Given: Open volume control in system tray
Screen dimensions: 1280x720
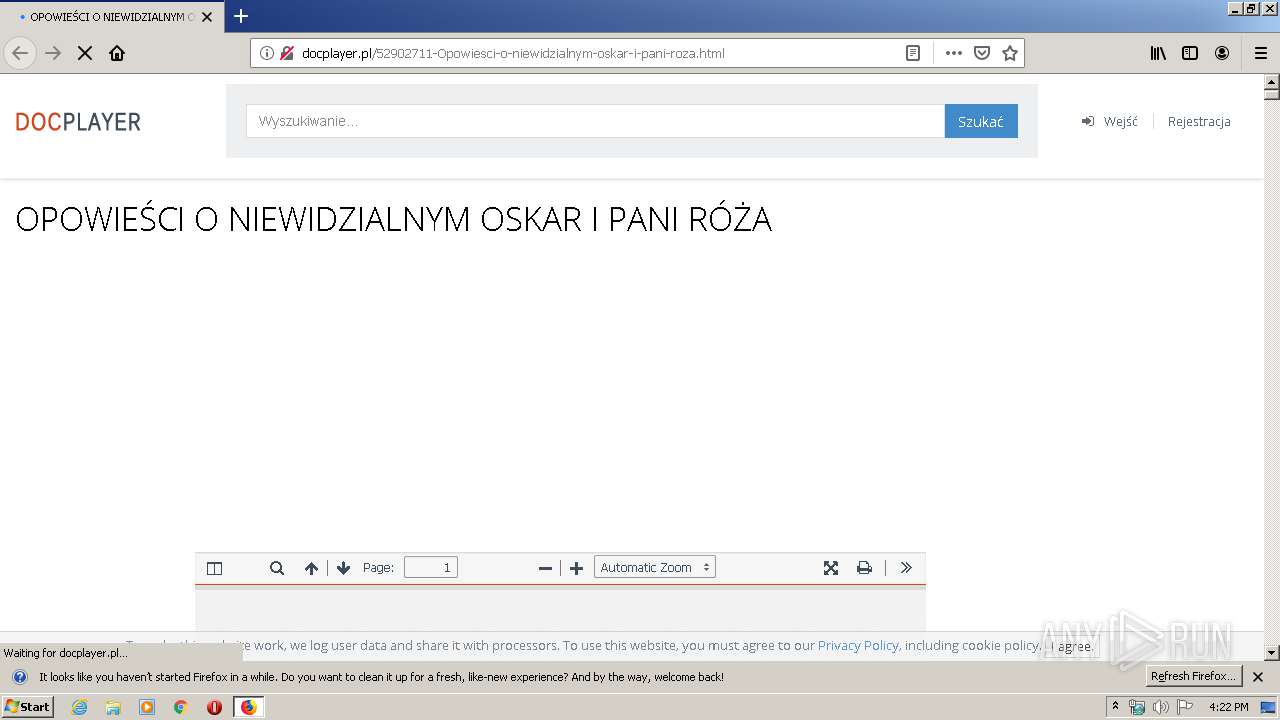Looking at the screenshot, I should click(1160, 707).
